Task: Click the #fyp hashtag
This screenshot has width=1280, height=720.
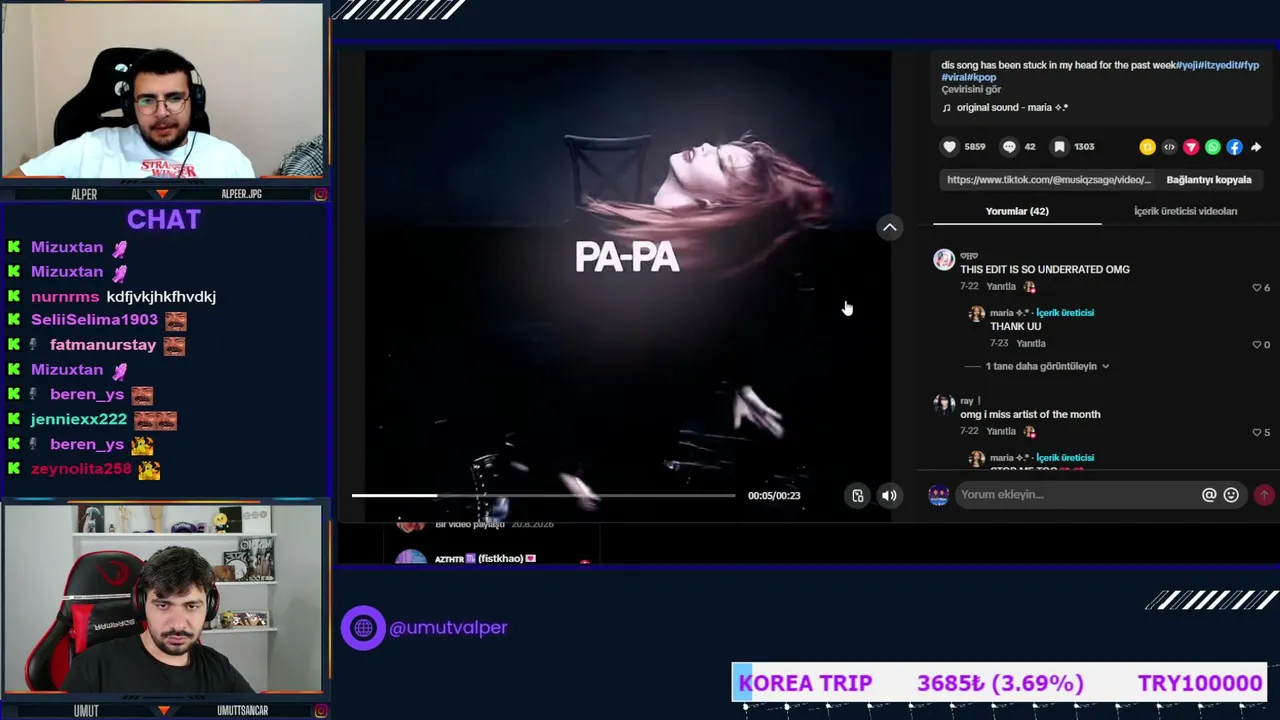Action: [x=1249, y=65]
